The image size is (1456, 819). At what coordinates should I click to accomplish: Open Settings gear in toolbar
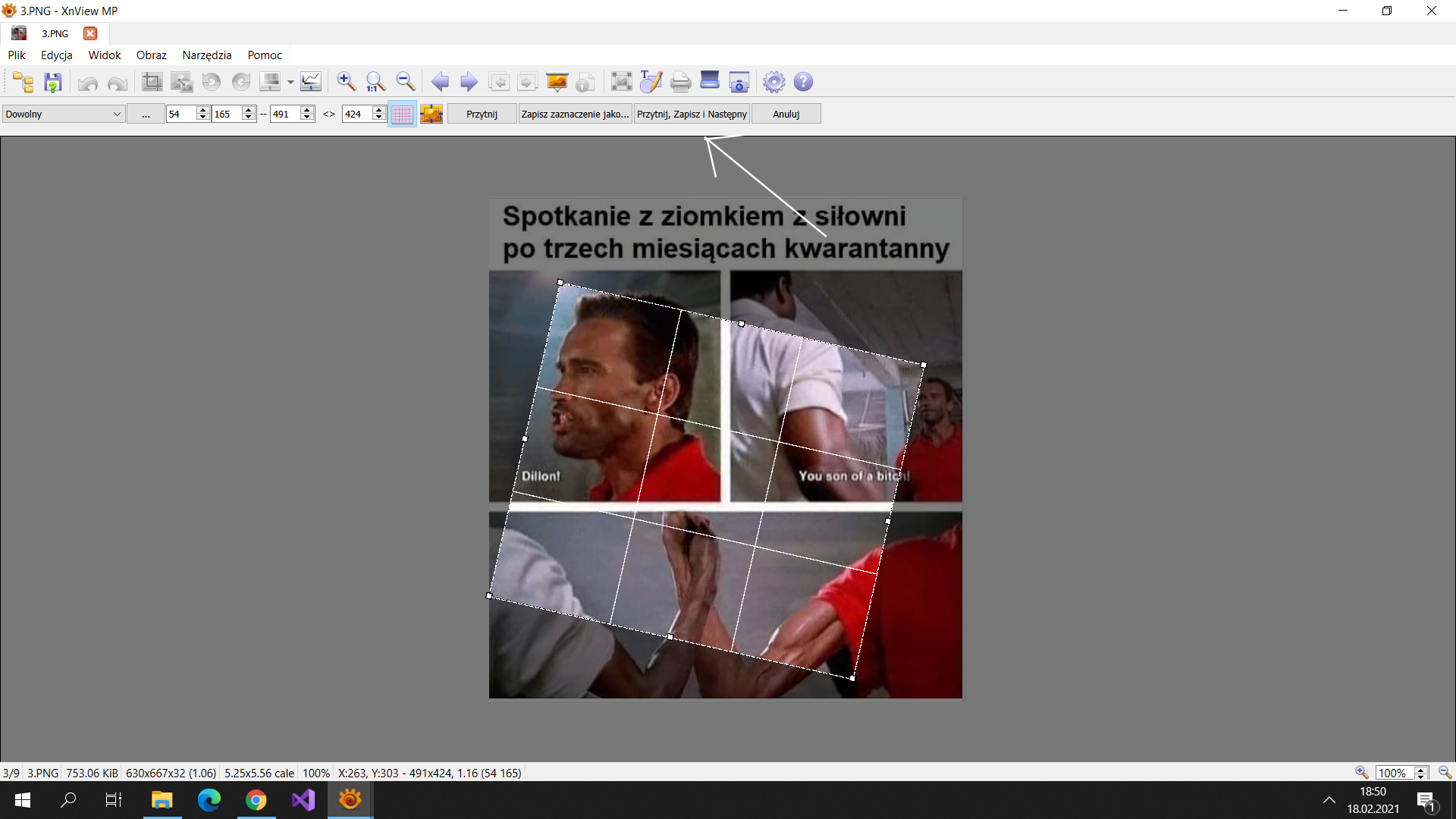(x=774, y=82)
